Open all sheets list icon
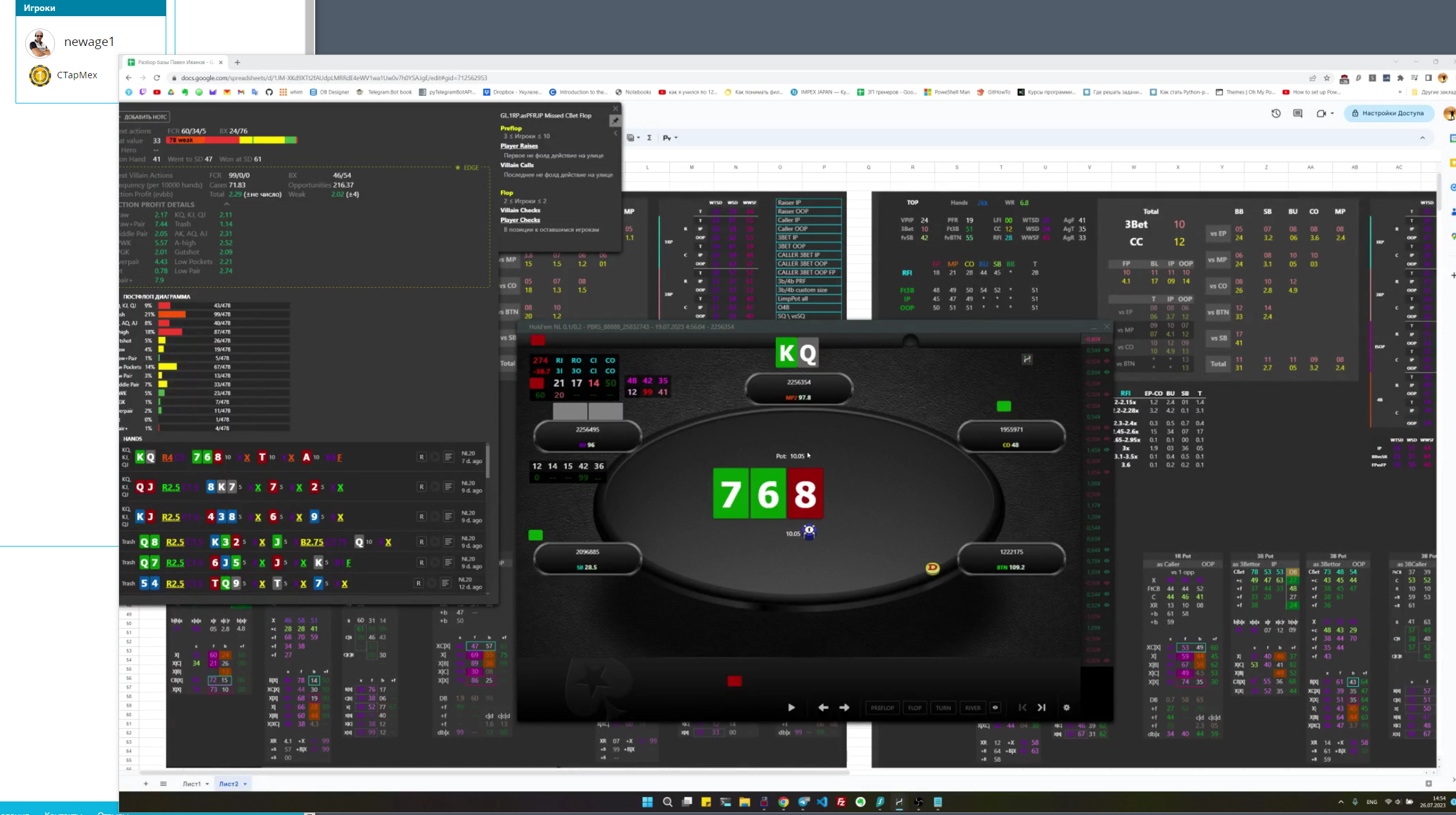1456x815 pixels. (x=163, y=784)
